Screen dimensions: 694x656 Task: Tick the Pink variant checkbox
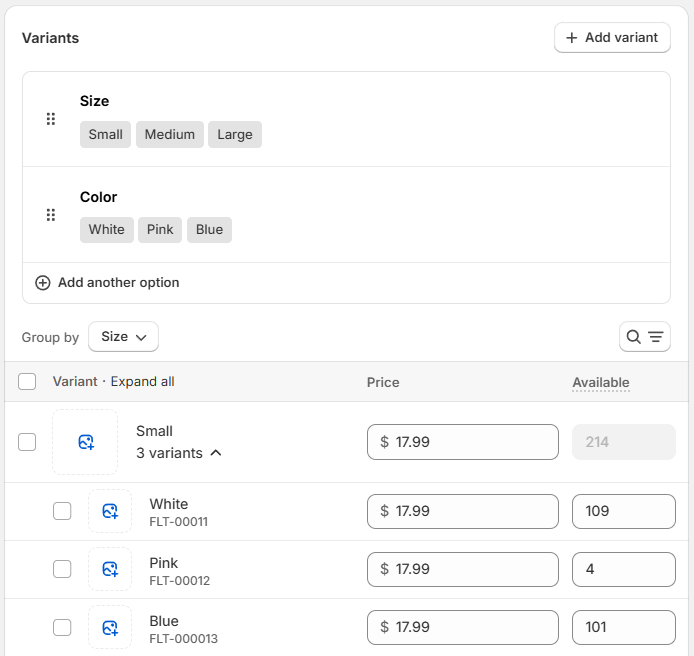(x=62, y=569)
